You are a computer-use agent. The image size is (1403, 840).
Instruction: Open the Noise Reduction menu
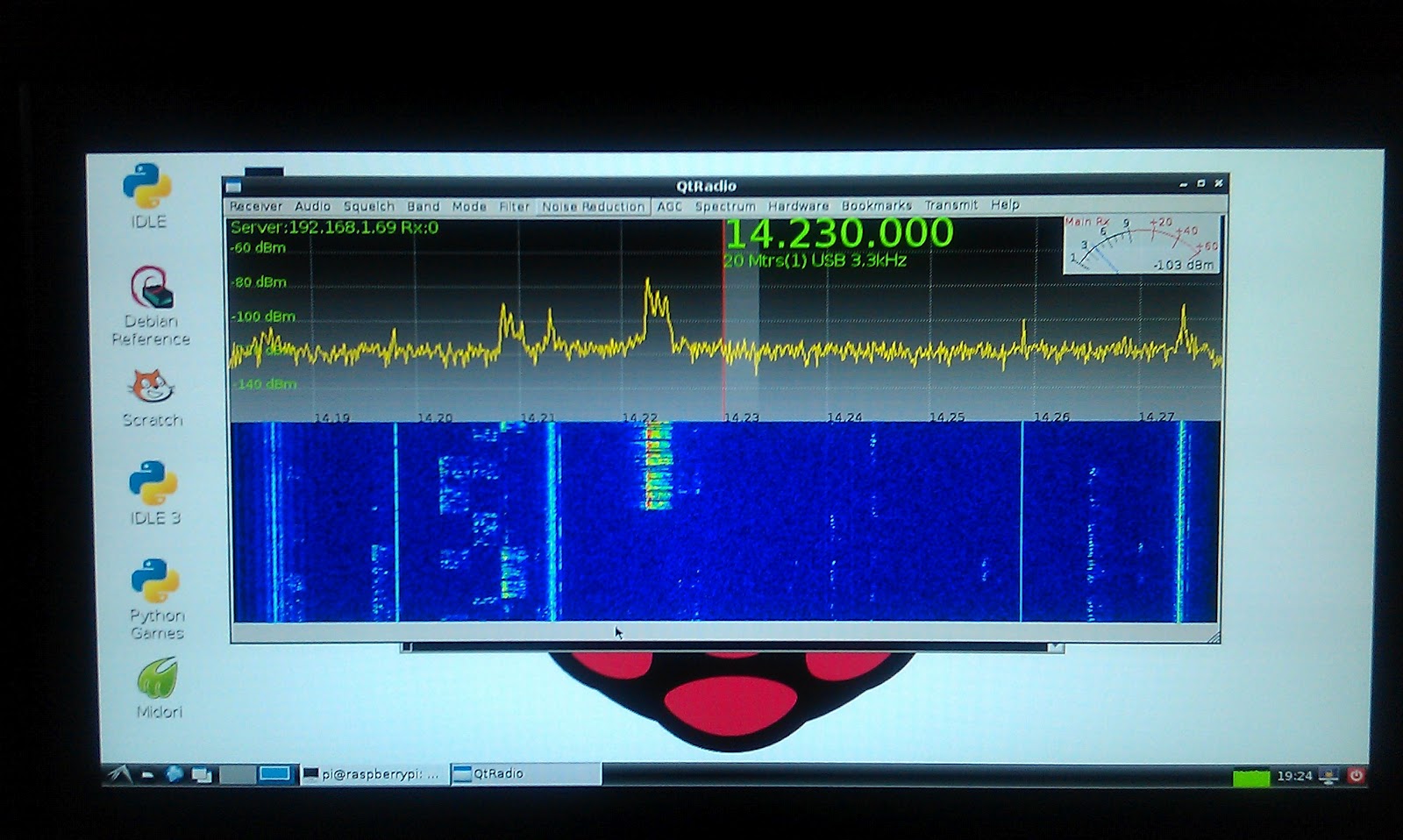[593, 207]
